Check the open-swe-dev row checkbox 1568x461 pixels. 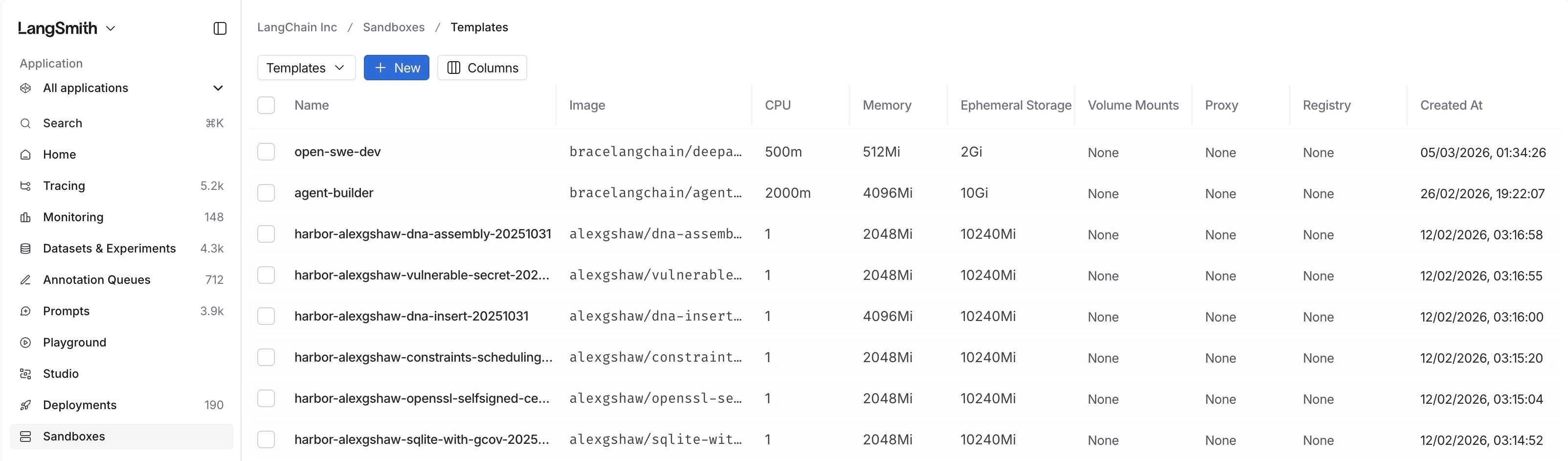[266, 152]
